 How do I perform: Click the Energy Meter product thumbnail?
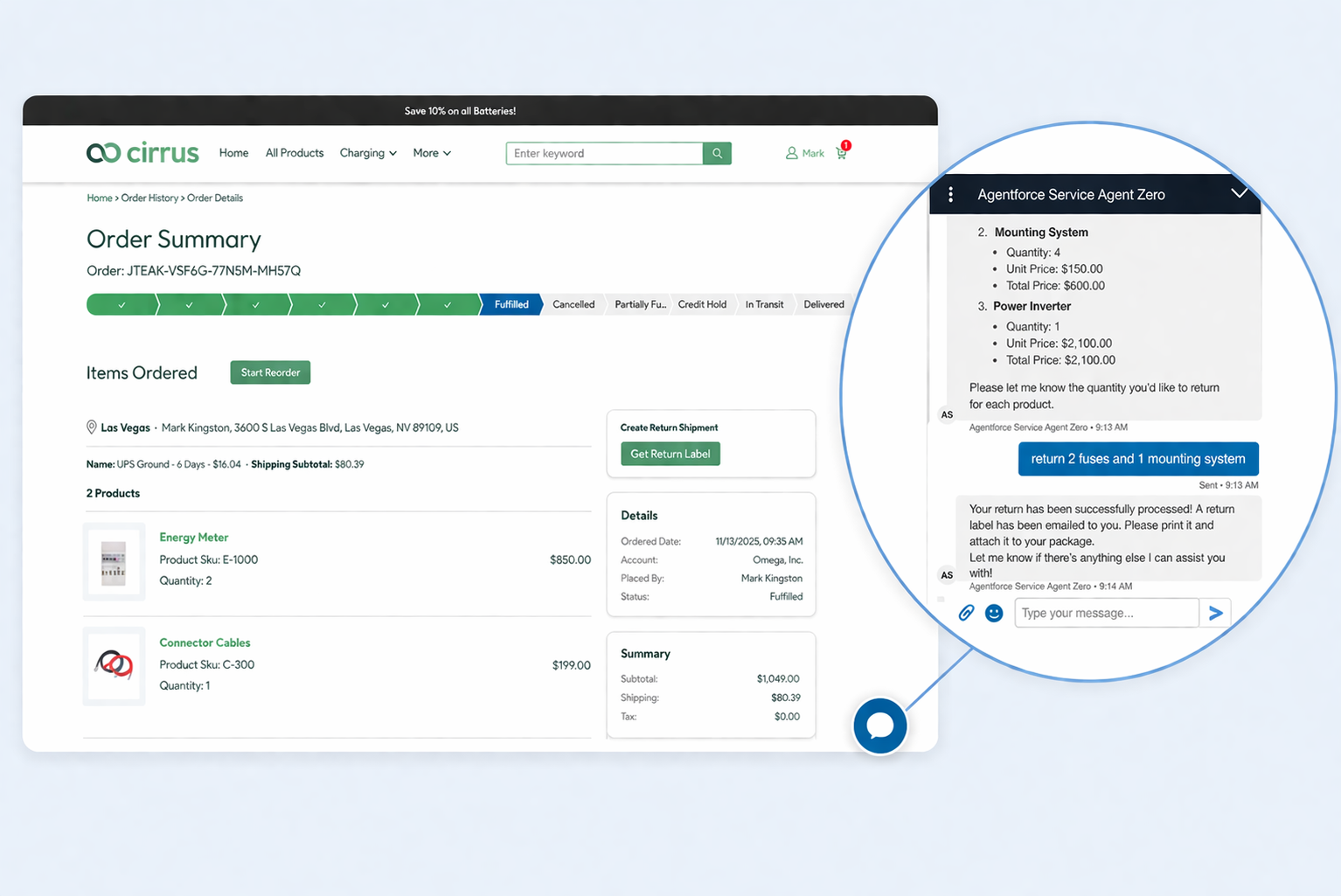(114, 561)
